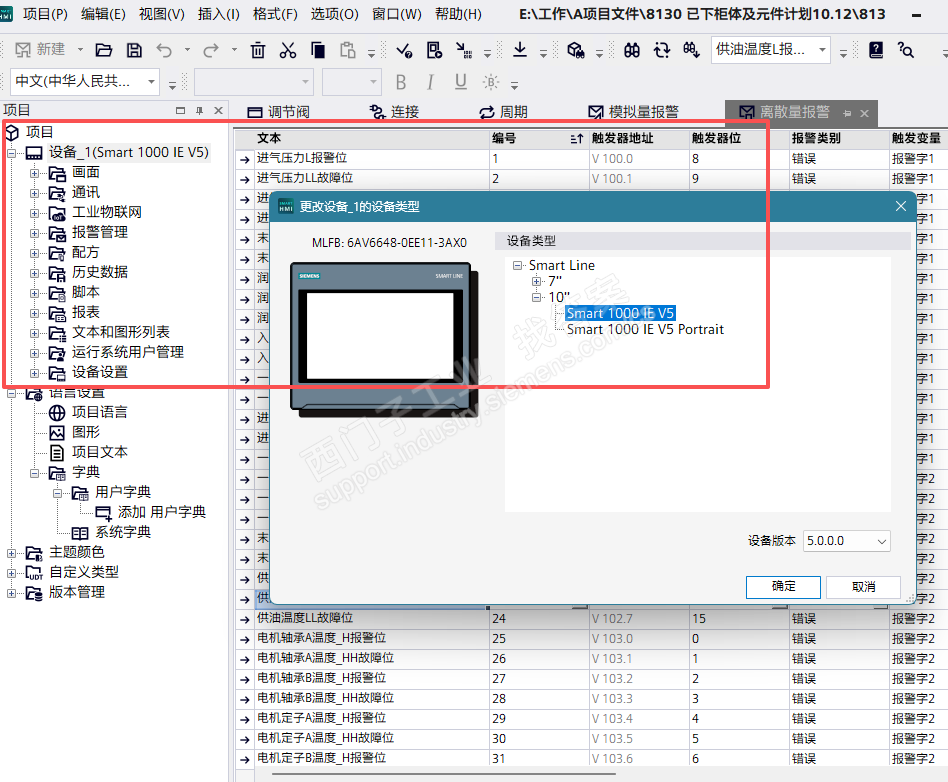Run consistency check with the checkmark icon
The image size is (948, 782).
404,50
